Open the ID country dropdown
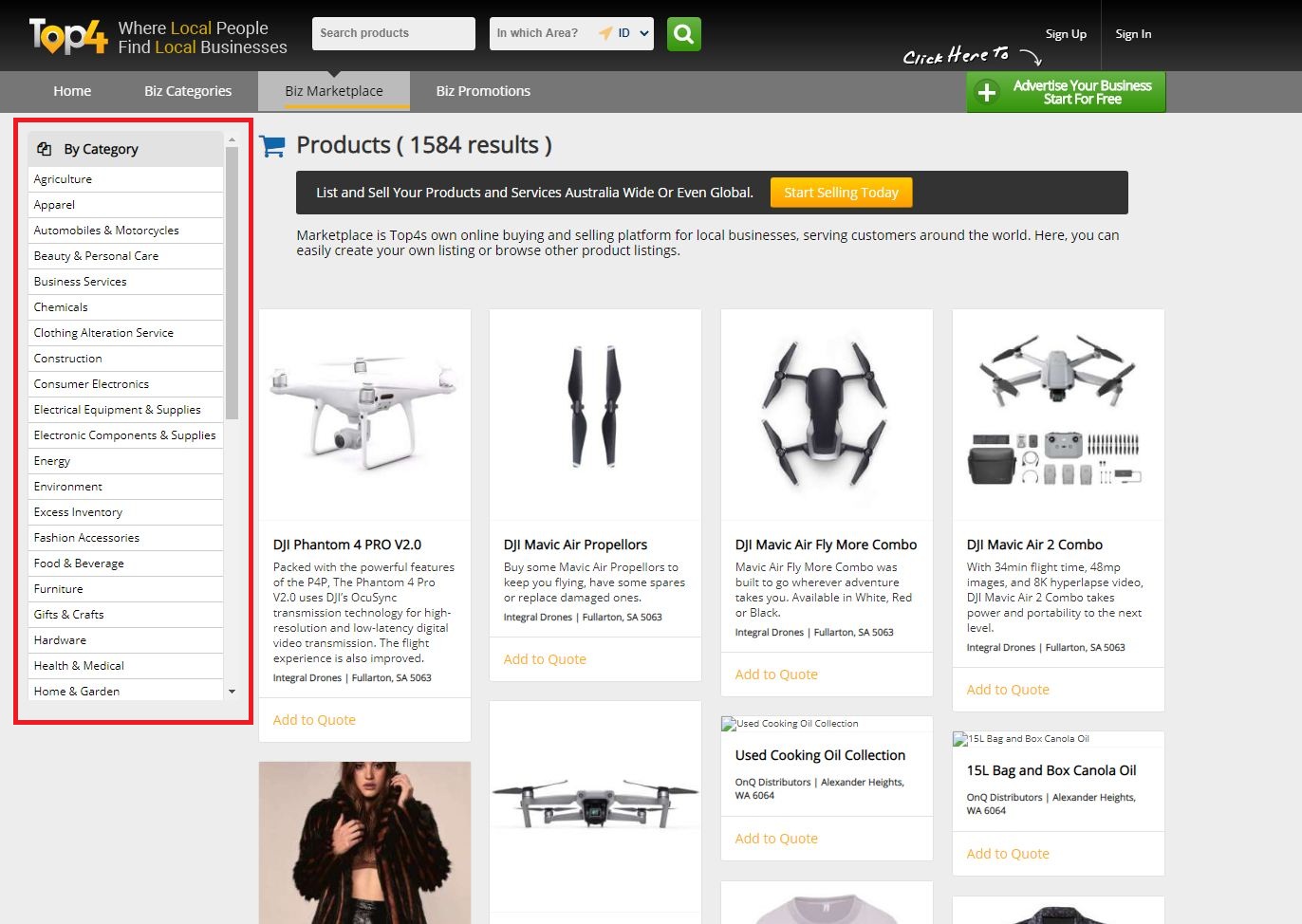The image size is (1302, 924). tap(633, 33)
